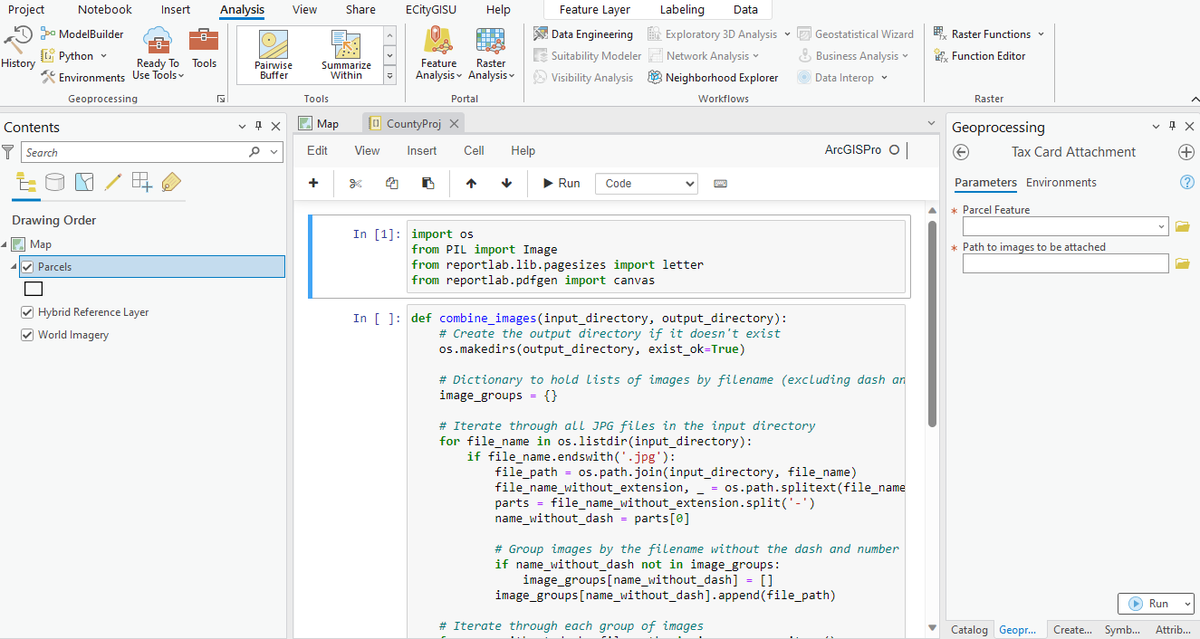Open help for Tax Card Attachment tool
The height and width of the screenshot is (639, 1200).
click(x=1187, y=182)
